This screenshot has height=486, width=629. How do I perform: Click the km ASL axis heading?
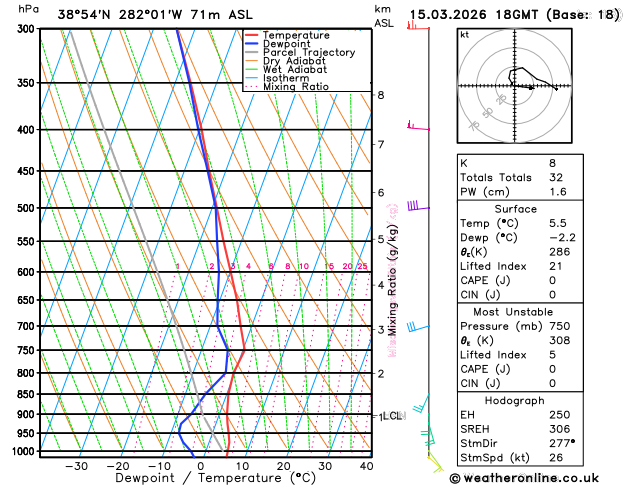384,16
